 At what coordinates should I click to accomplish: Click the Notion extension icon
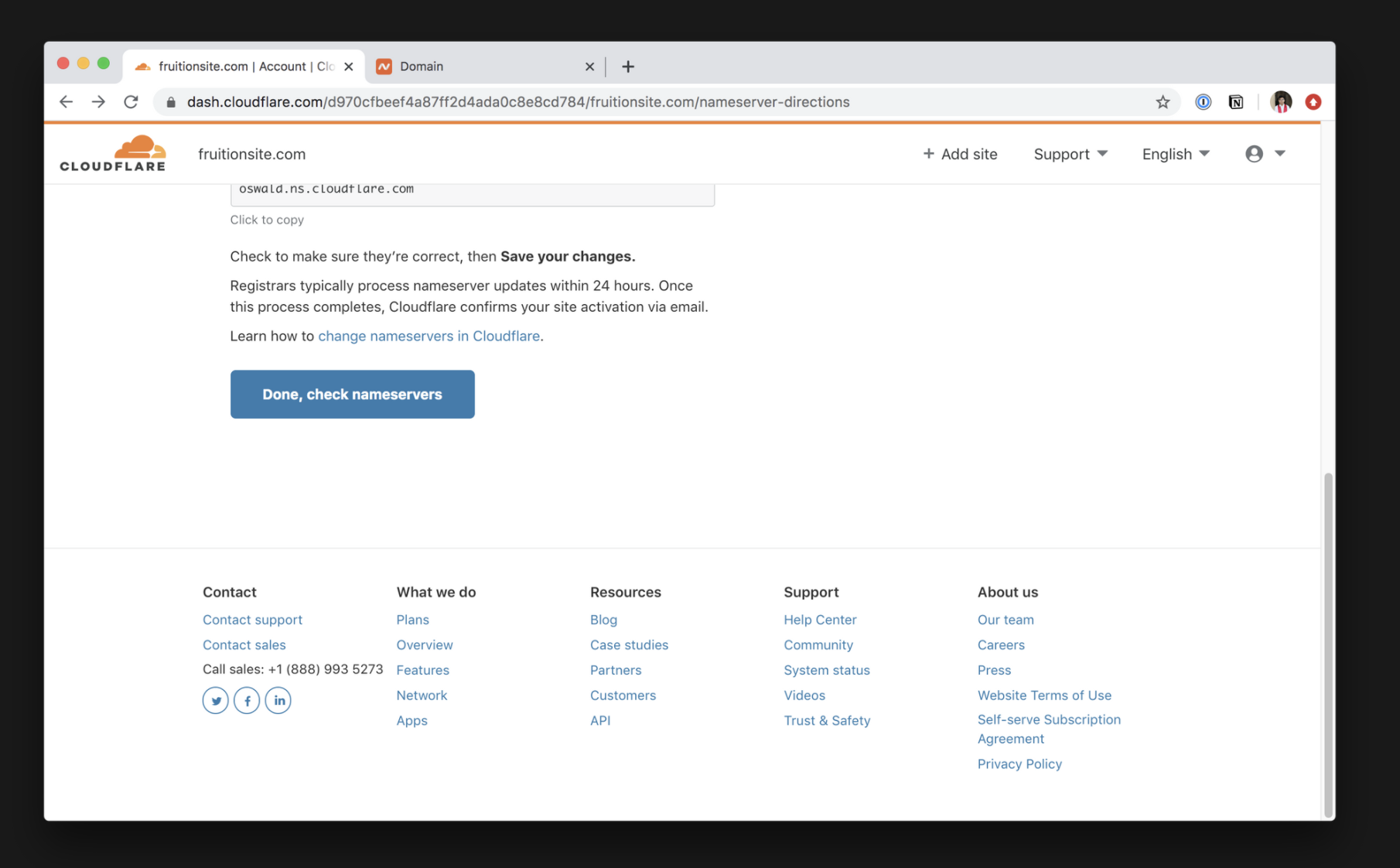[x=1236, y=102]
